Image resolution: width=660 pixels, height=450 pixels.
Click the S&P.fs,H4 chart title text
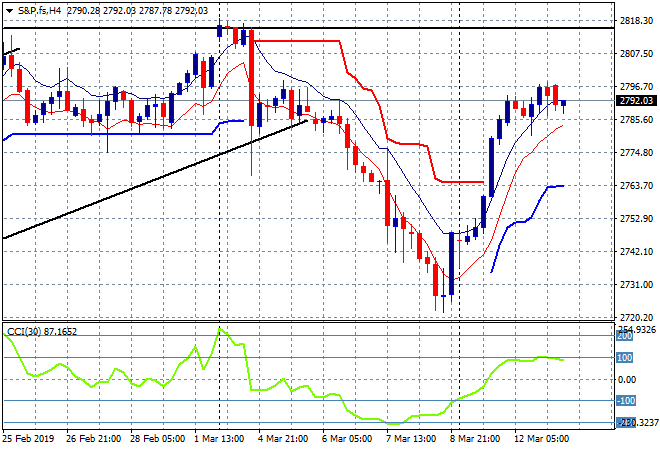[x=40, y=11]
